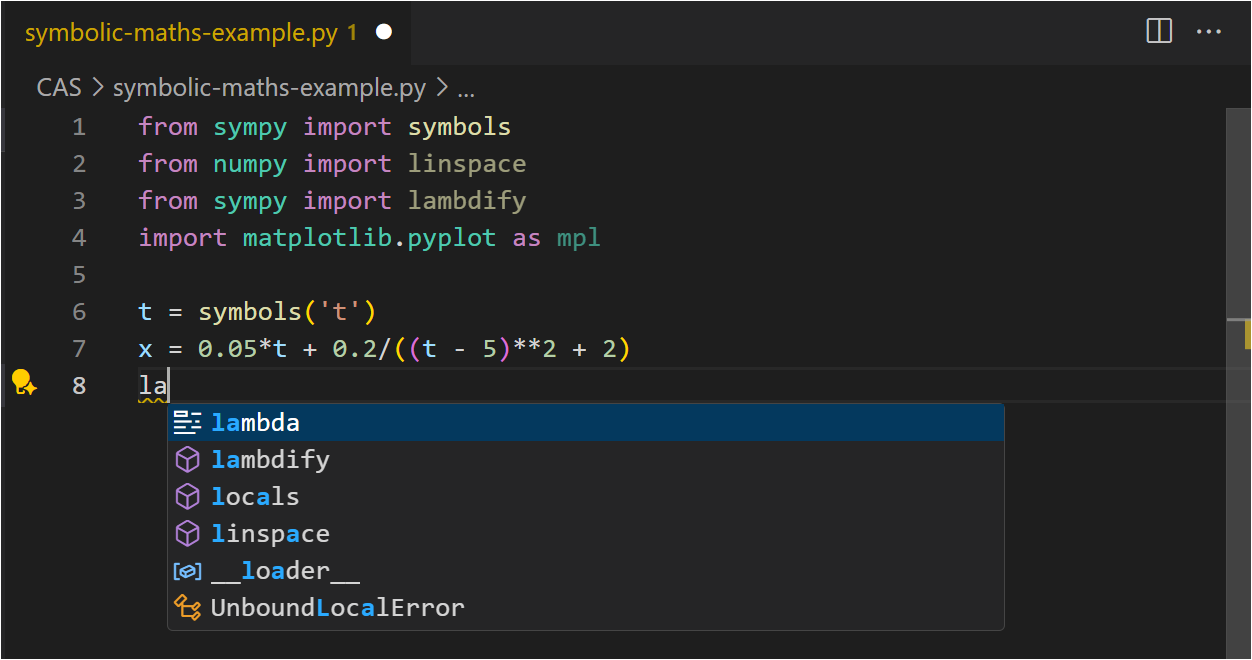Viewport: 1252px width, 660px height.
Task: Choose the lambda keyword suggestion
Action: click(x=586, y=423)
